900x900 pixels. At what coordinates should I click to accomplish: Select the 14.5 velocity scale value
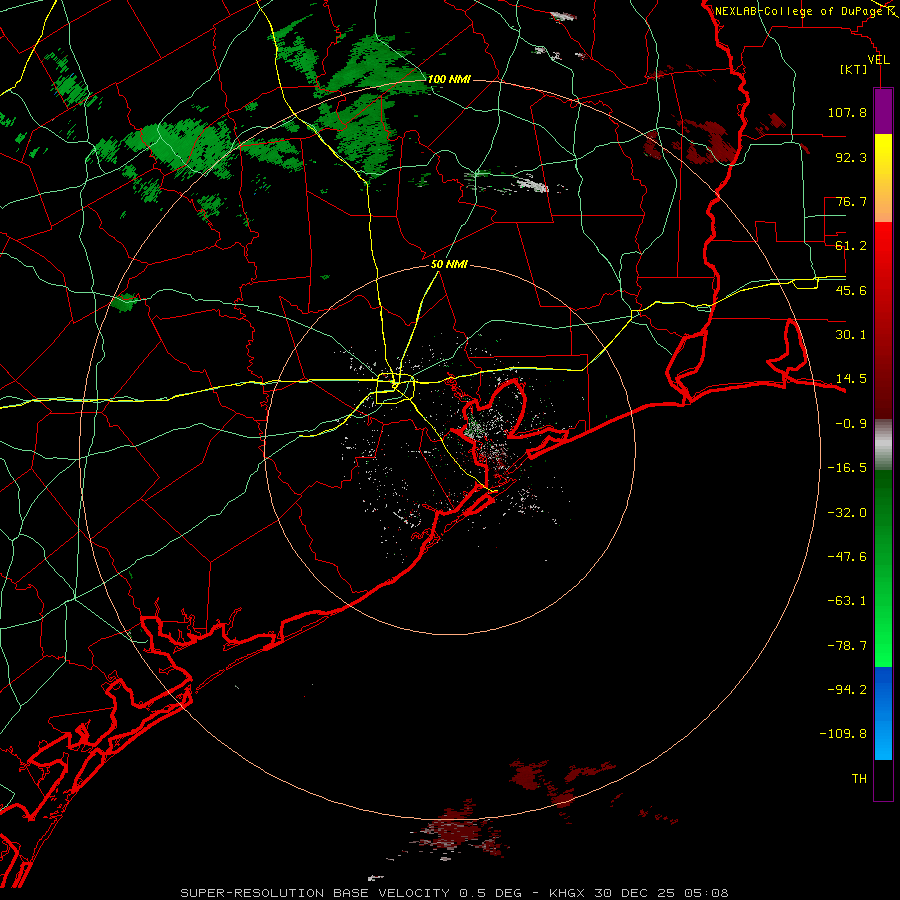click(851, 379)
